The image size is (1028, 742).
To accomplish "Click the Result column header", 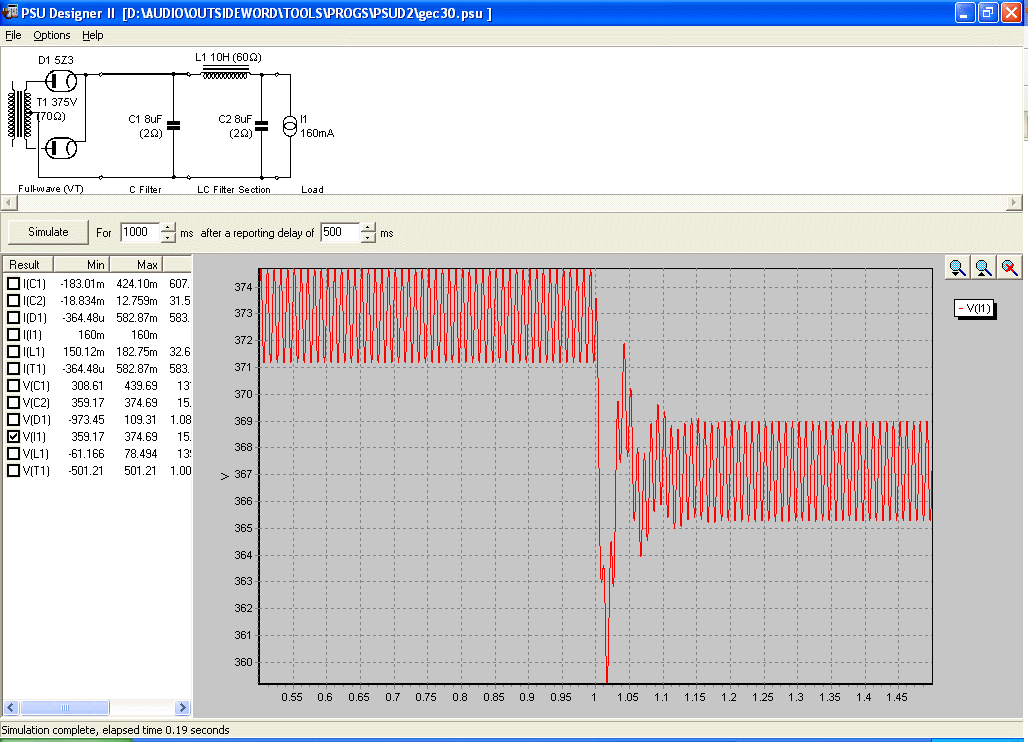I will (28, 265).
